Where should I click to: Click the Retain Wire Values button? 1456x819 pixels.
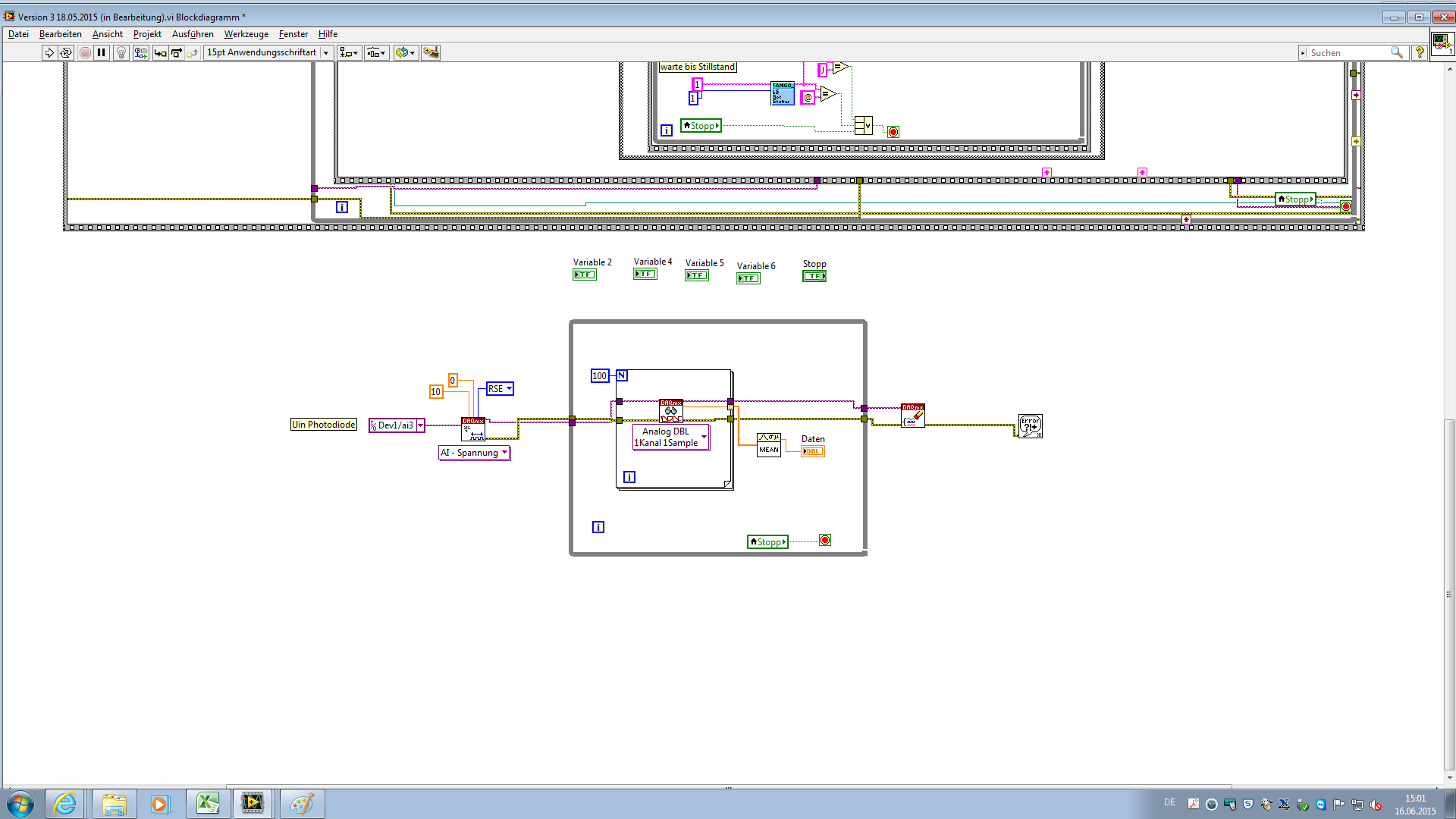click(140, 52)
